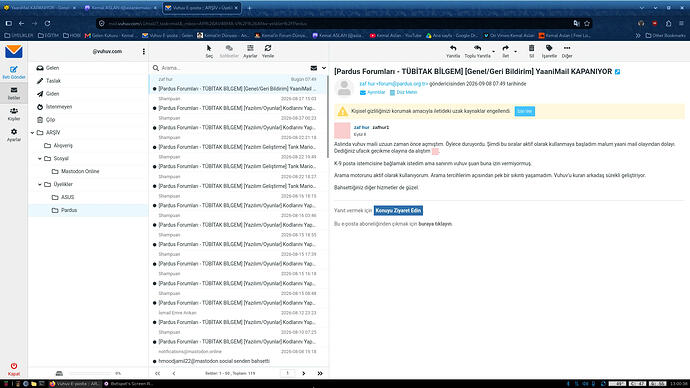Reply to the message with Yanıtla
The height and width of the screenshot is (388, 690).
[453, 51]
